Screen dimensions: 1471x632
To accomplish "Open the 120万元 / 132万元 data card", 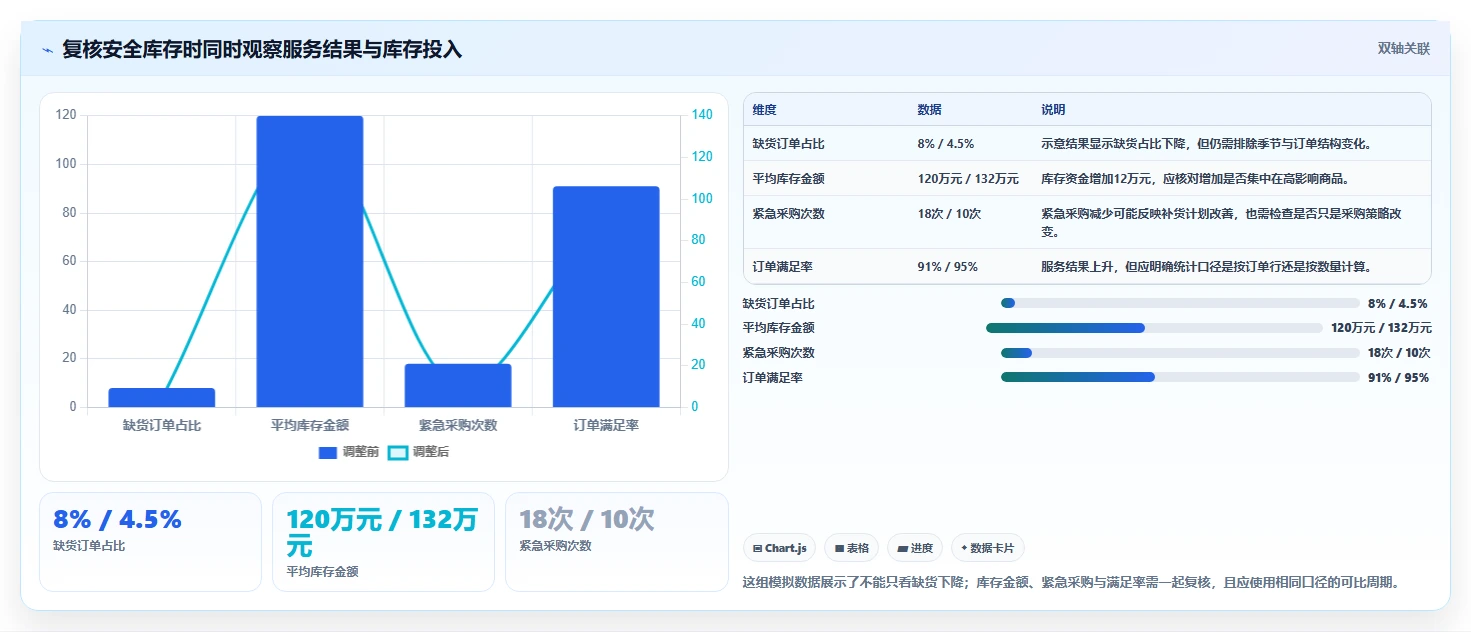I will (x=383, y=542).
